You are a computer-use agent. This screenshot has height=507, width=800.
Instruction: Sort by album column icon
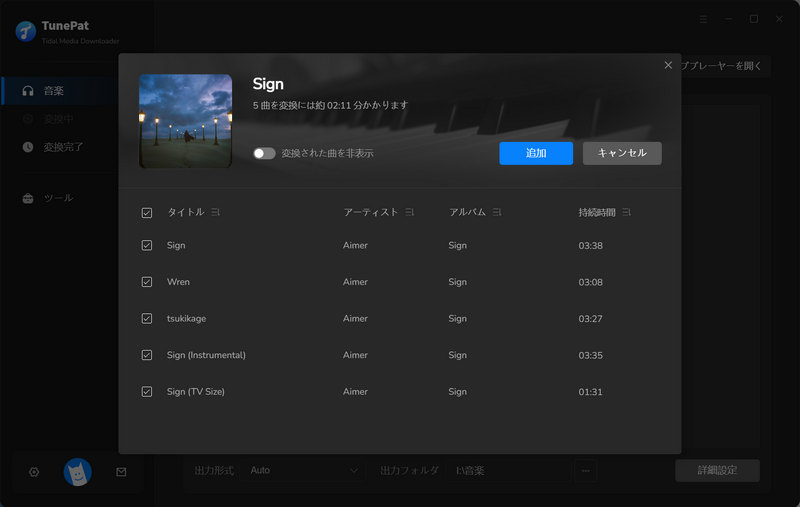(497, 212)
